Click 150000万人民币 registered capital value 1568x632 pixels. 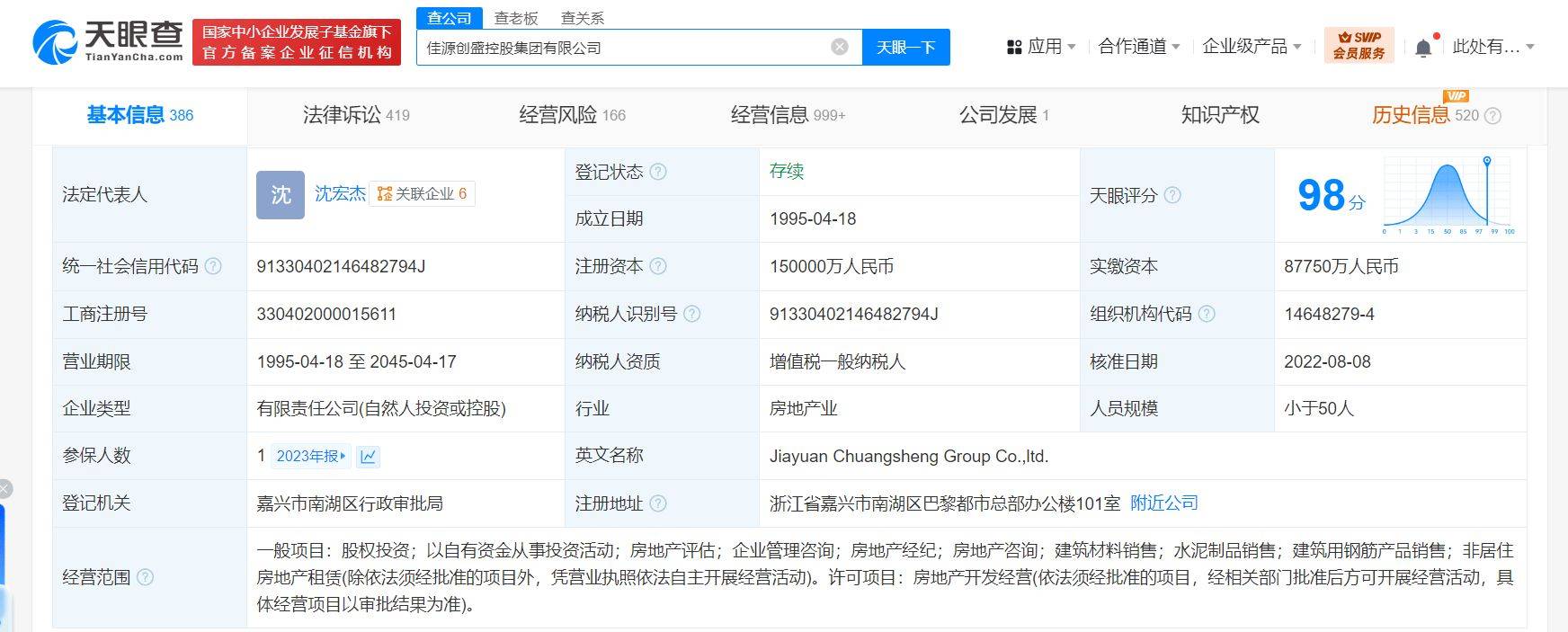pos(832,266)
